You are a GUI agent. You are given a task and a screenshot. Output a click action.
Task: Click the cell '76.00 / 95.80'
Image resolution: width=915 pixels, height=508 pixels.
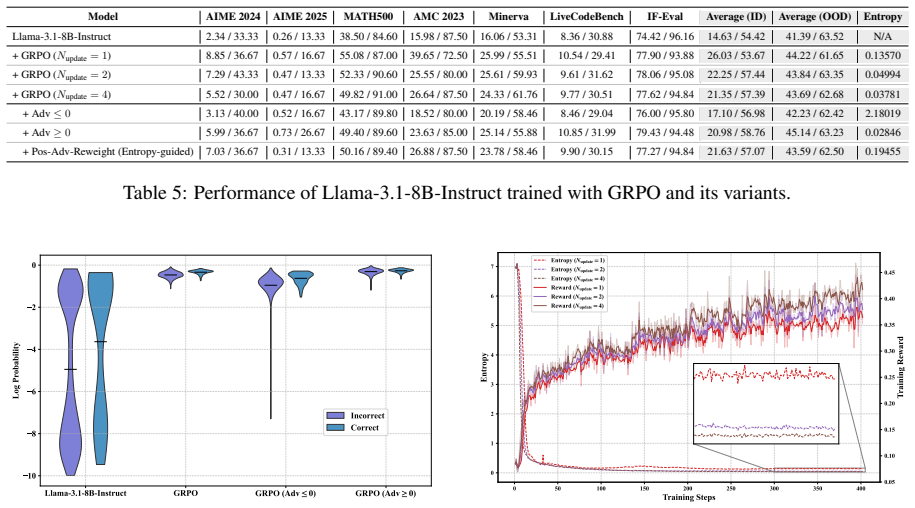[x=665, y=113]
